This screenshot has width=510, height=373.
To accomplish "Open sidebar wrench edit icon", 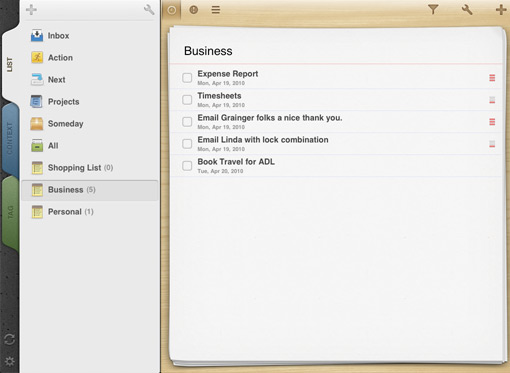I will pos(149,10).
